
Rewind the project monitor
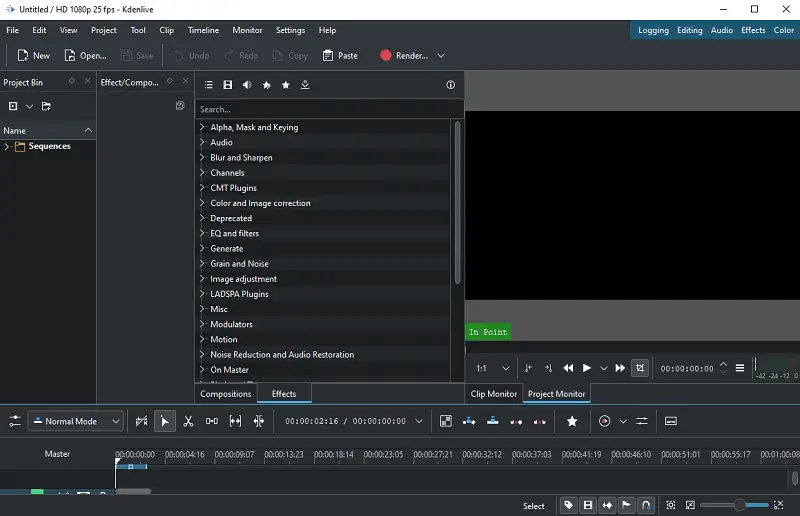point(568,368)
